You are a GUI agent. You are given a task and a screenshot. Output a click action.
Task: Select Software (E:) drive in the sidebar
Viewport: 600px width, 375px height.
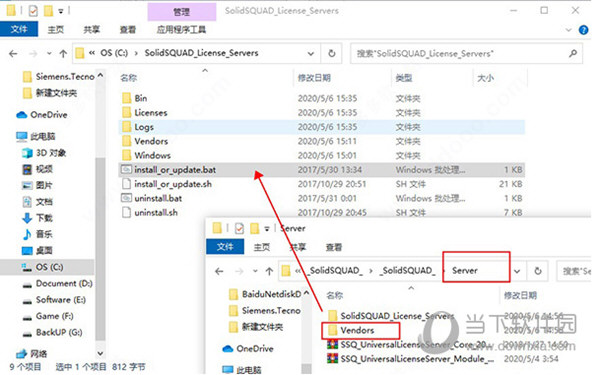click(x=54, y=300)
